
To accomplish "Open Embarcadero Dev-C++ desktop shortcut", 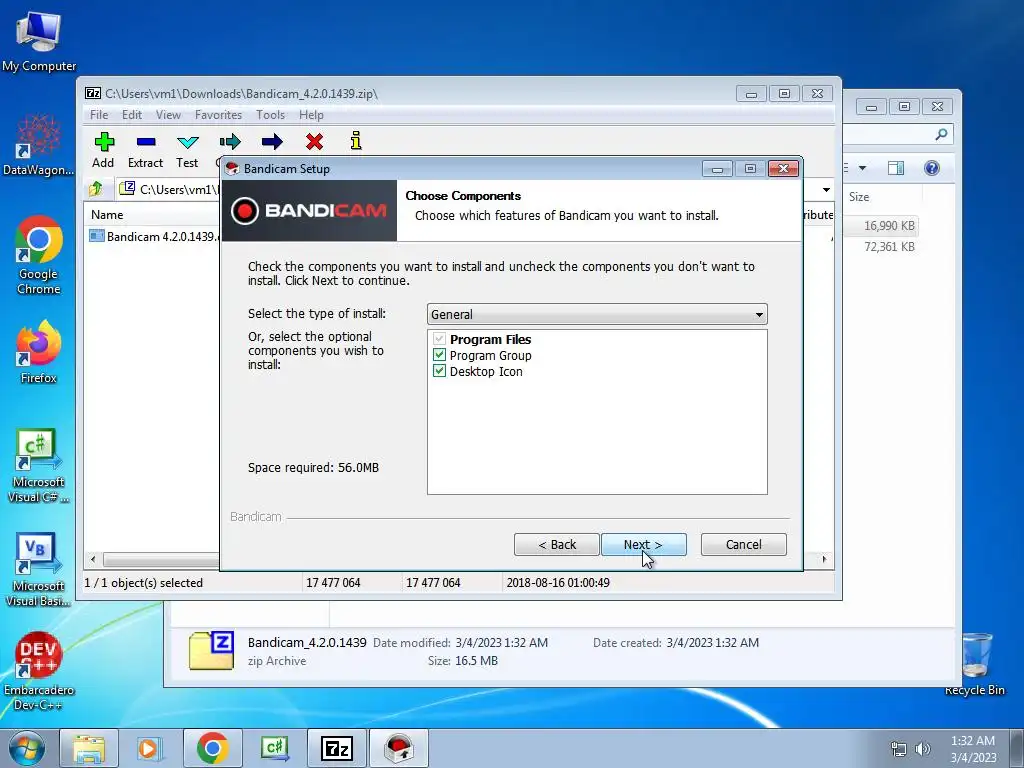I will (39, 671).
